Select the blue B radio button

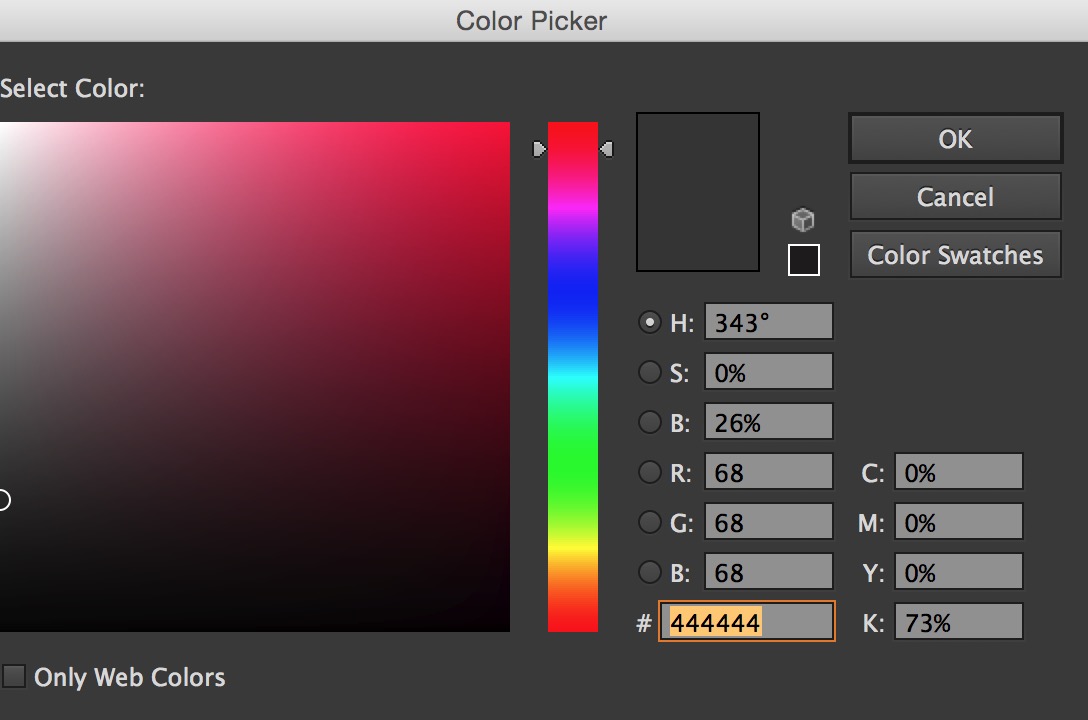(649, 572)
